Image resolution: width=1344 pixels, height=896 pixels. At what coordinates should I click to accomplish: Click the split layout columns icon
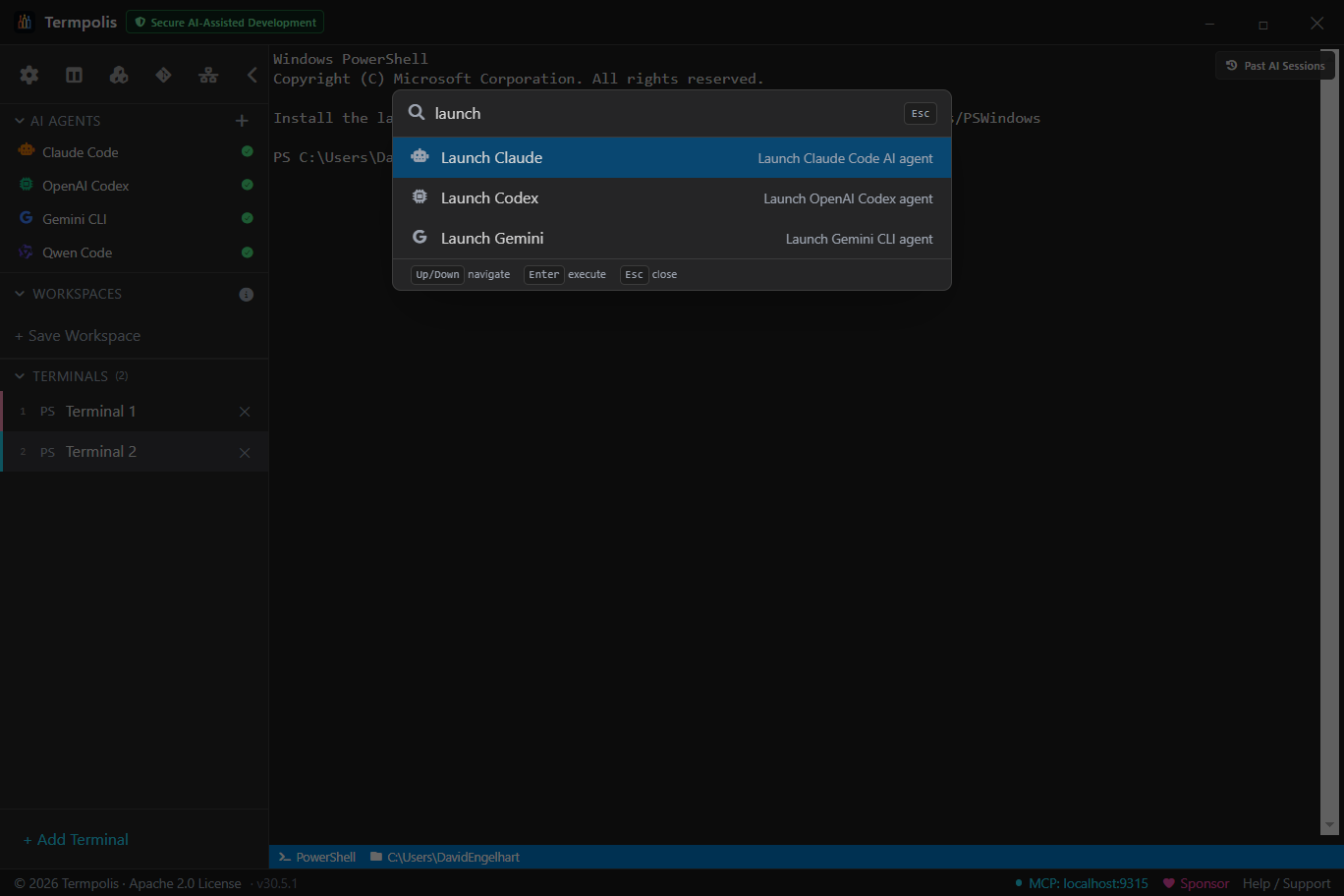74,75
